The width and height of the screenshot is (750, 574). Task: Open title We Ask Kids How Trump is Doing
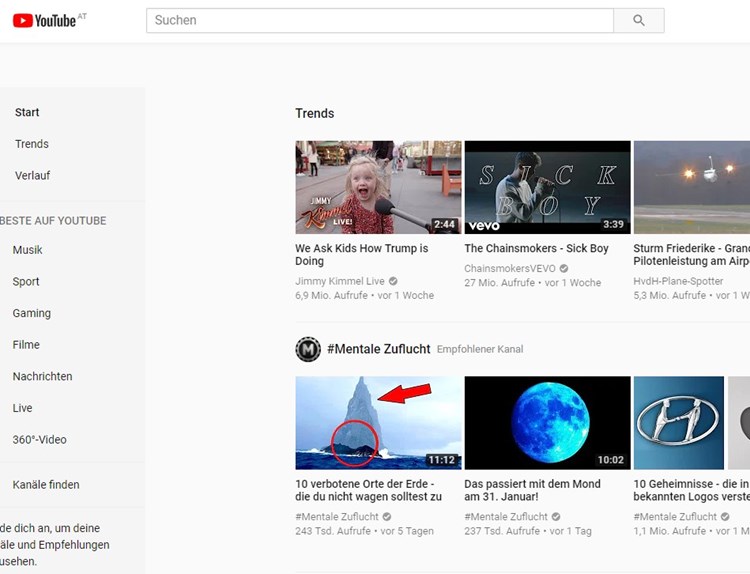point(362,254)
